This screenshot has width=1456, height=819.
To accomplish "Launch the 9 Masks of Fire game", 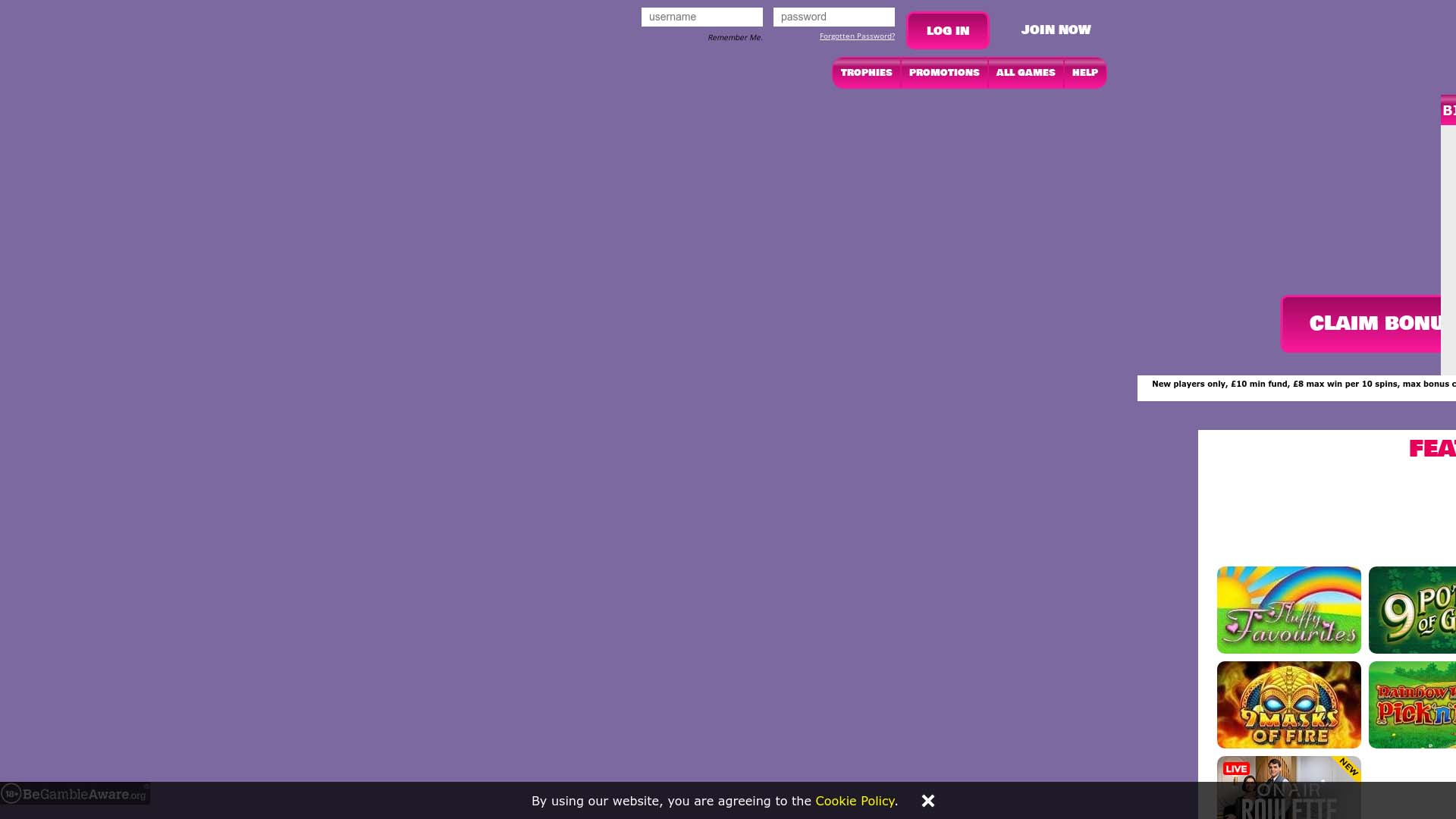I will (1288, 704).
